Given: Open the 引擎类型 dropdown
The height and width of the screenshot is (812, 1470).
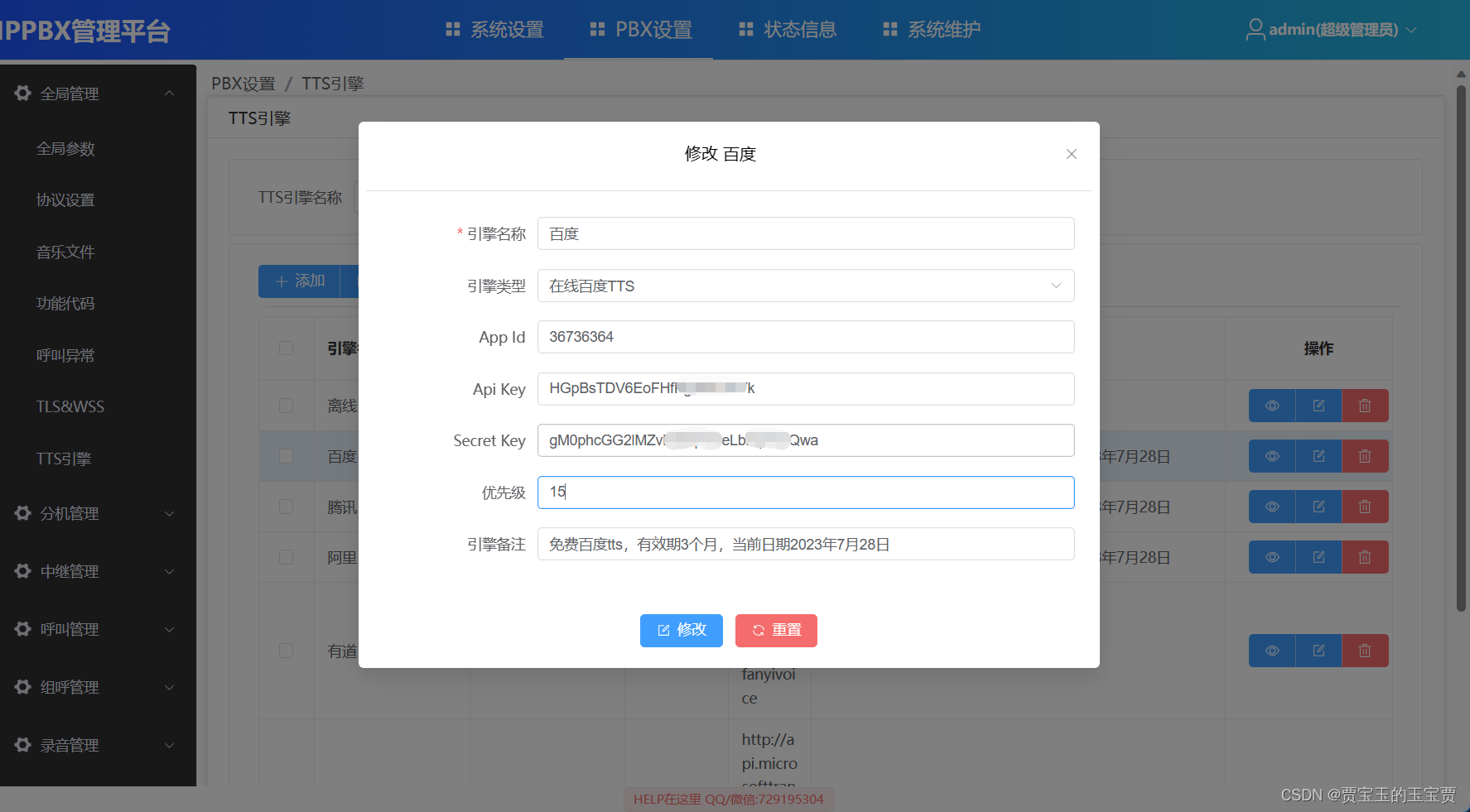Looking at the screenshot, I should pyautogui.click(x=806, y=286).
